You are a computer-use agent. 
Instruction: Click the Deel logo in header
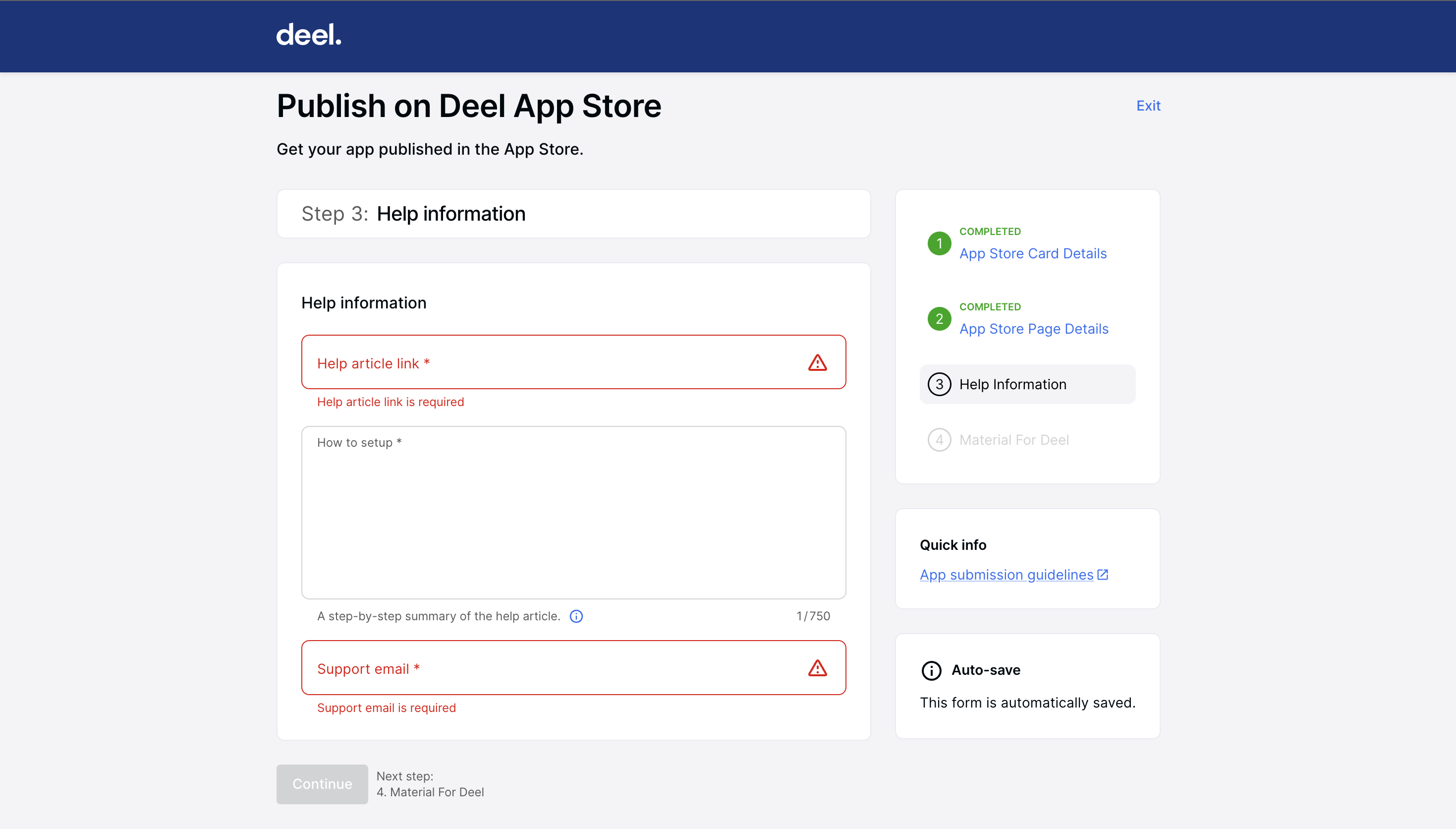tap(309, 35)
